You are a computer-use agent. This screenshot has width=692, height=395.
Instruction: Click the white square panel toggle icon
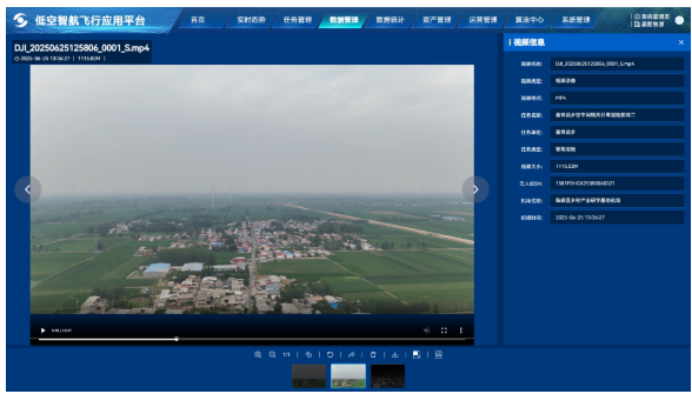click(x=416, y=354)
